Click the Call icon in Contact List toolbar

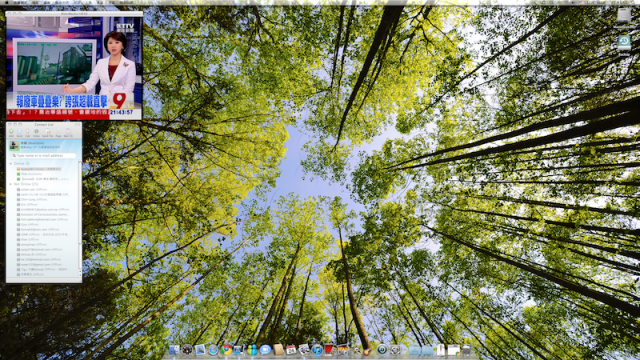click(27, 132)
